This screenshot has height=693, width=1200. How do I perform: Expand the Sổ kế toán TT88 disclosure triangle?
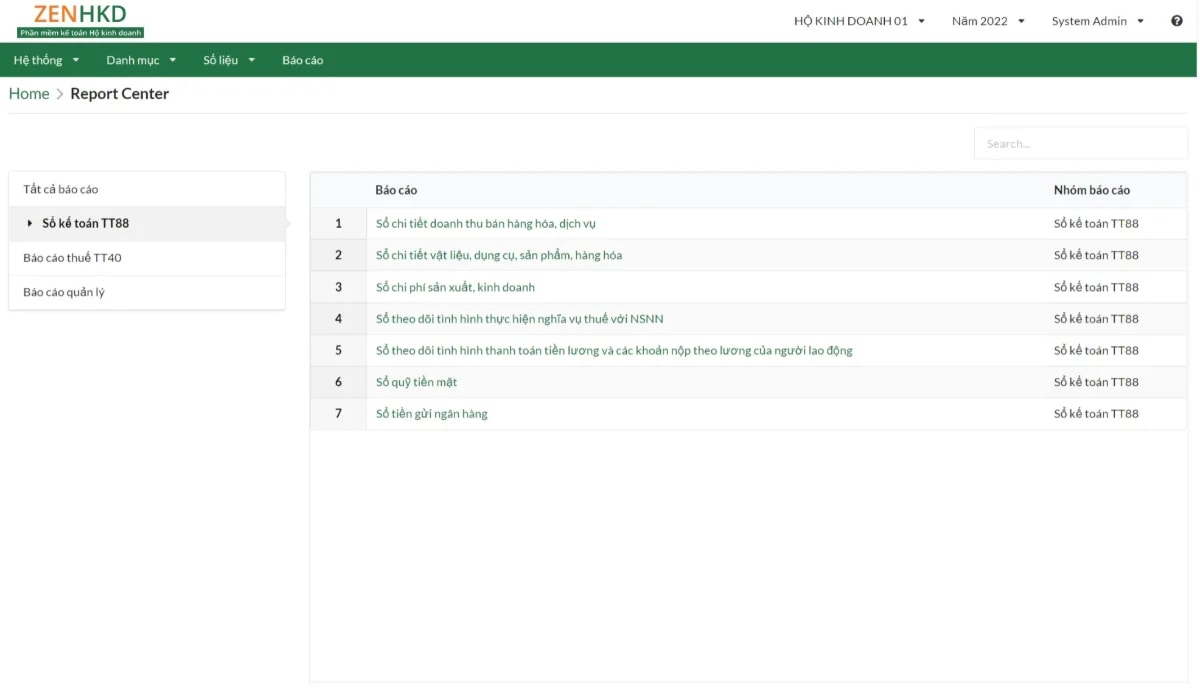coord(30,223)
